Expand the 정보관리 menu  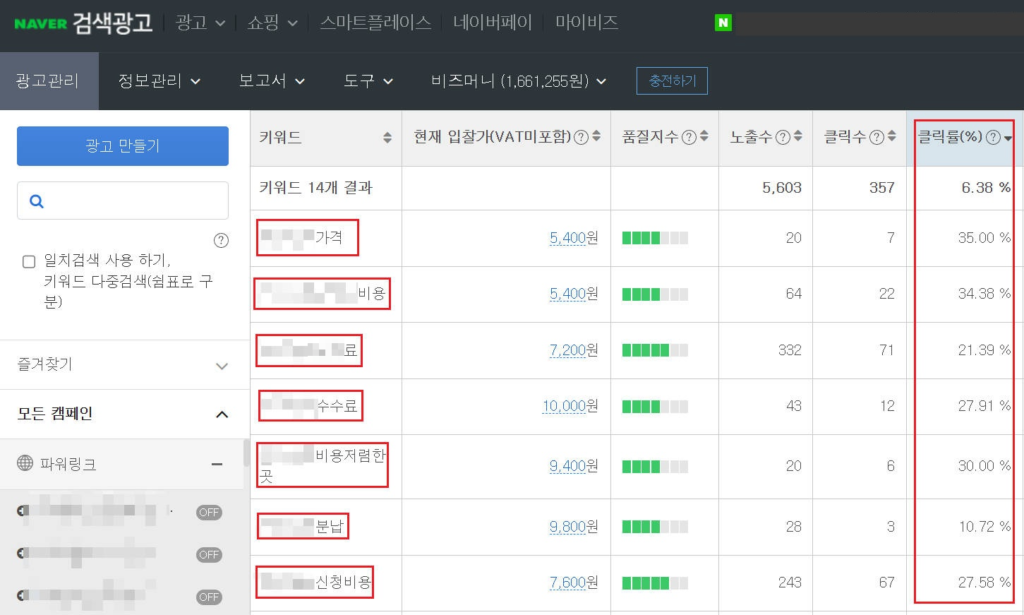point(159,81)
